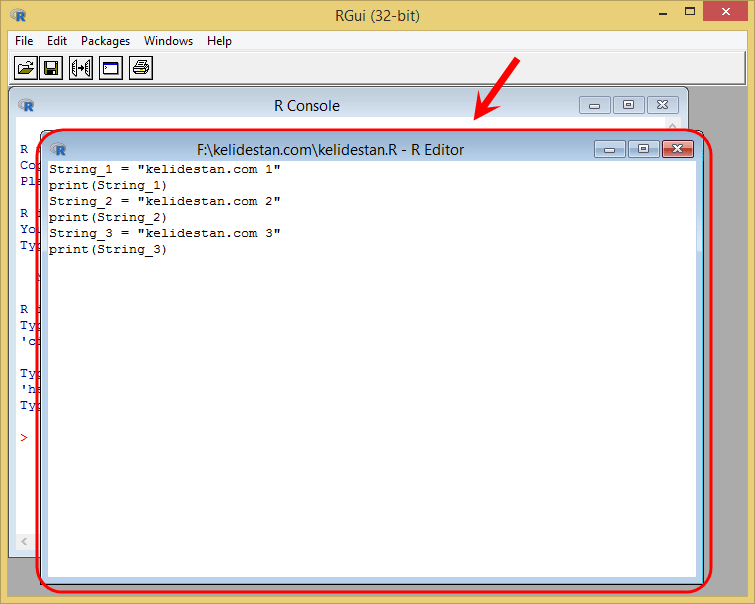
Task: Click the line String_1 = "kelidestan.com 1"
Action: pyautogui.click(x=165, y=170)
